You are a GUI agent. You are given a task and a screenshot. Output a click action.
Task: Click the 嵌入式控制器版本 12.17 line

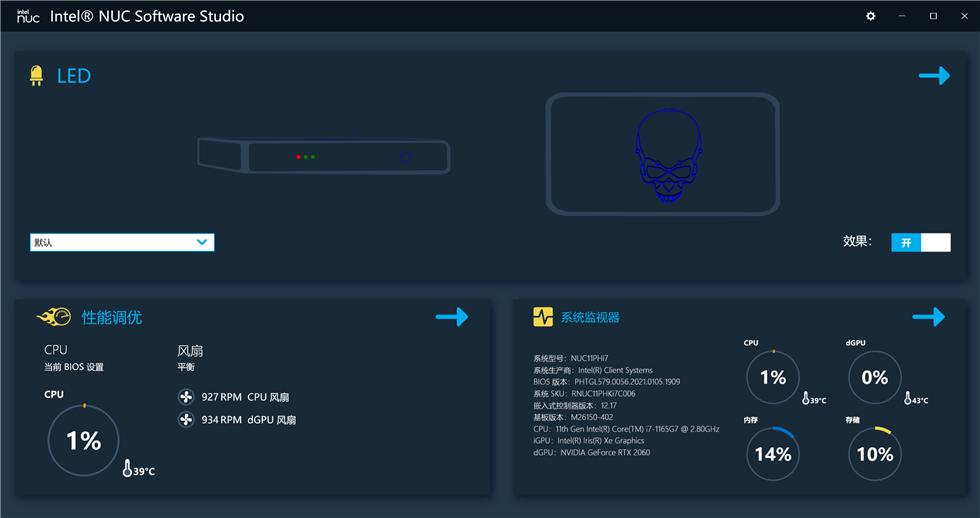(575, 406)
